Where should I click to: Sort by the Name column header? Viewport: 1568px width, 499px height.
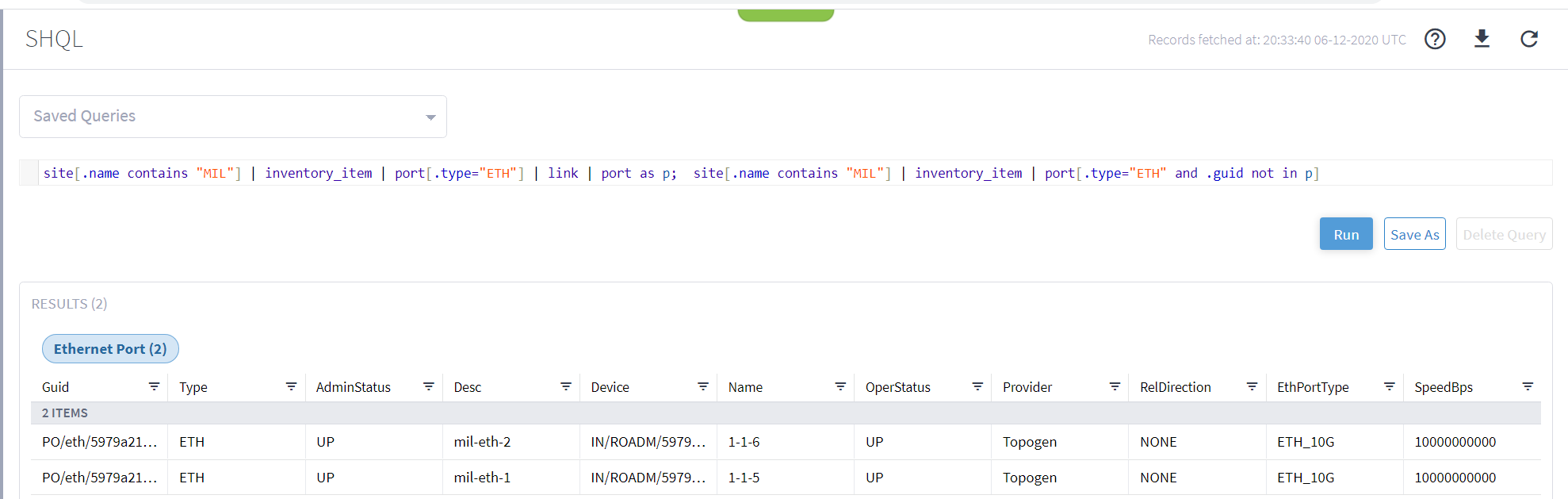(x=746, y=387)
